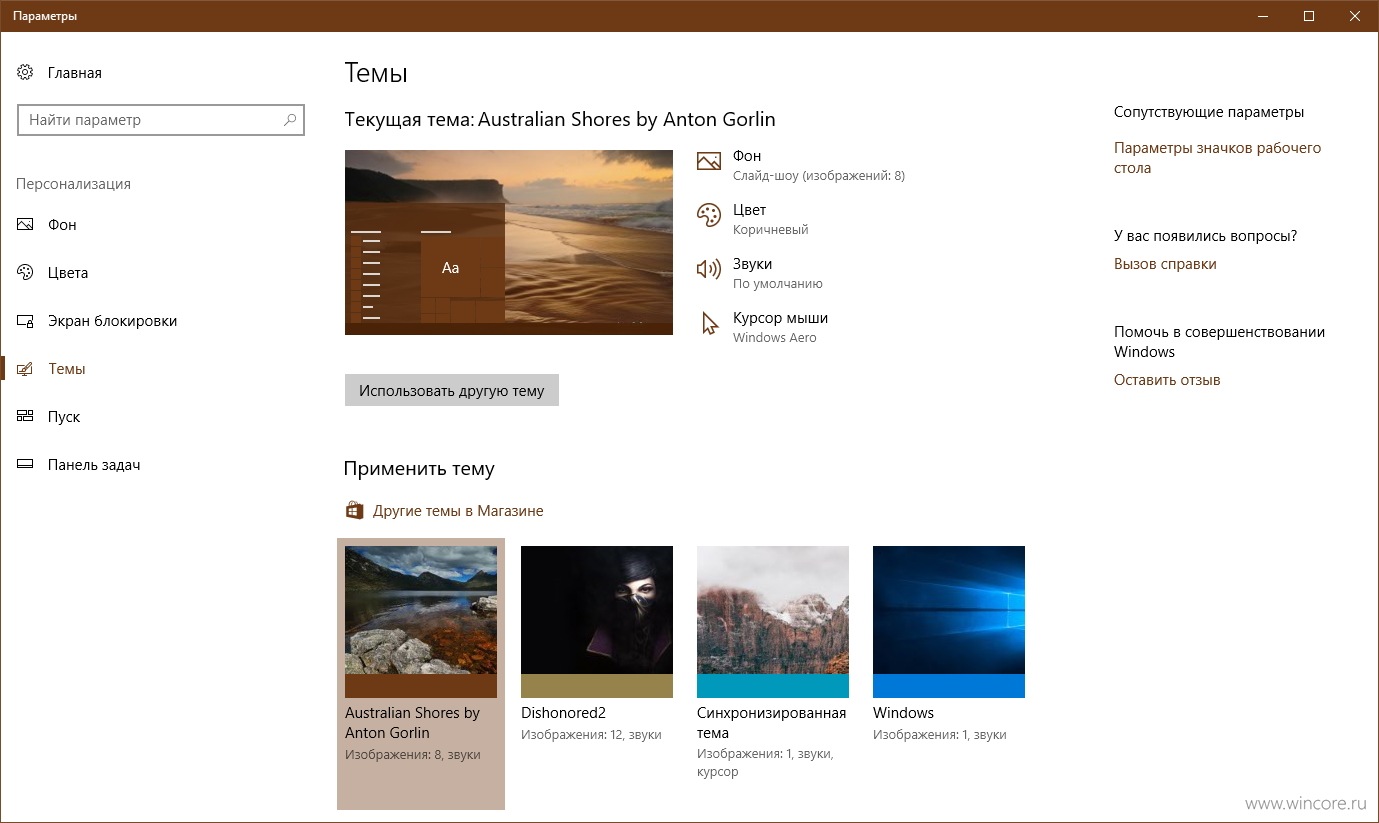The height and width of the screenshot is (823, 1379).
Task: Click the Цвет palette icon near Коричневый
Action: tap(709, 215)
